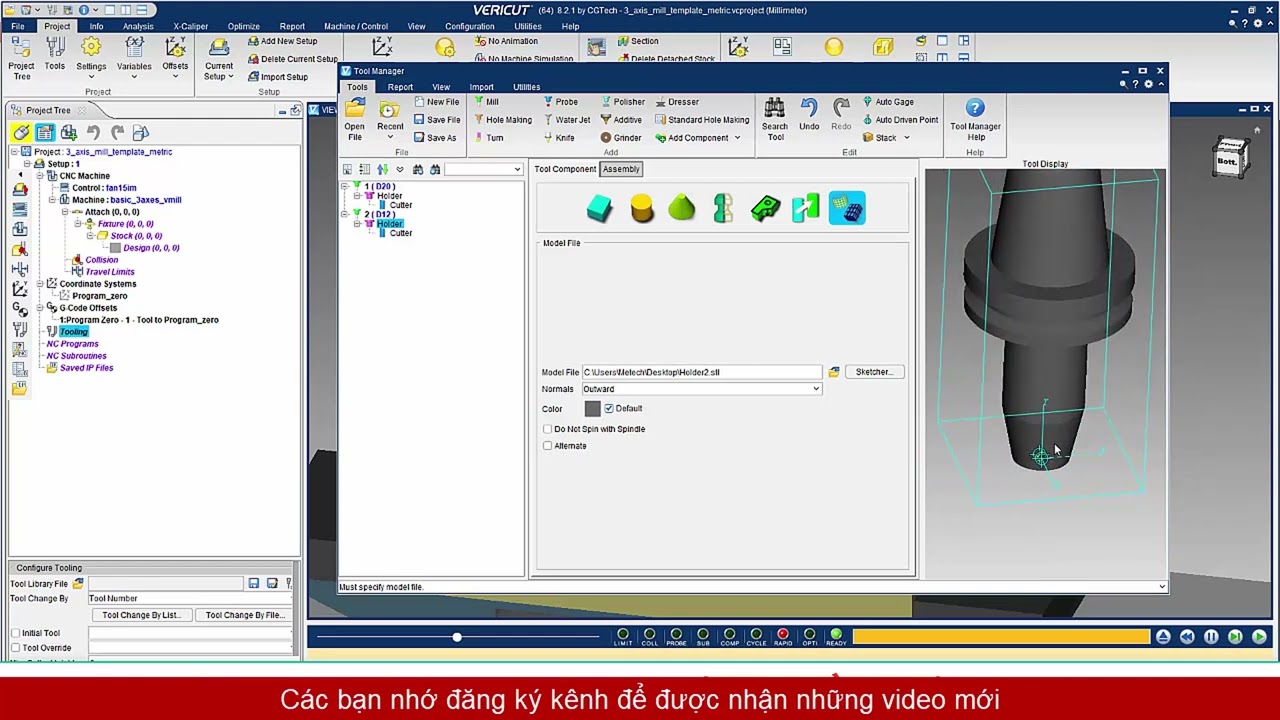1280x720 pixels.
Task: Click Auto Driven Point
Action: click(900, 120)
